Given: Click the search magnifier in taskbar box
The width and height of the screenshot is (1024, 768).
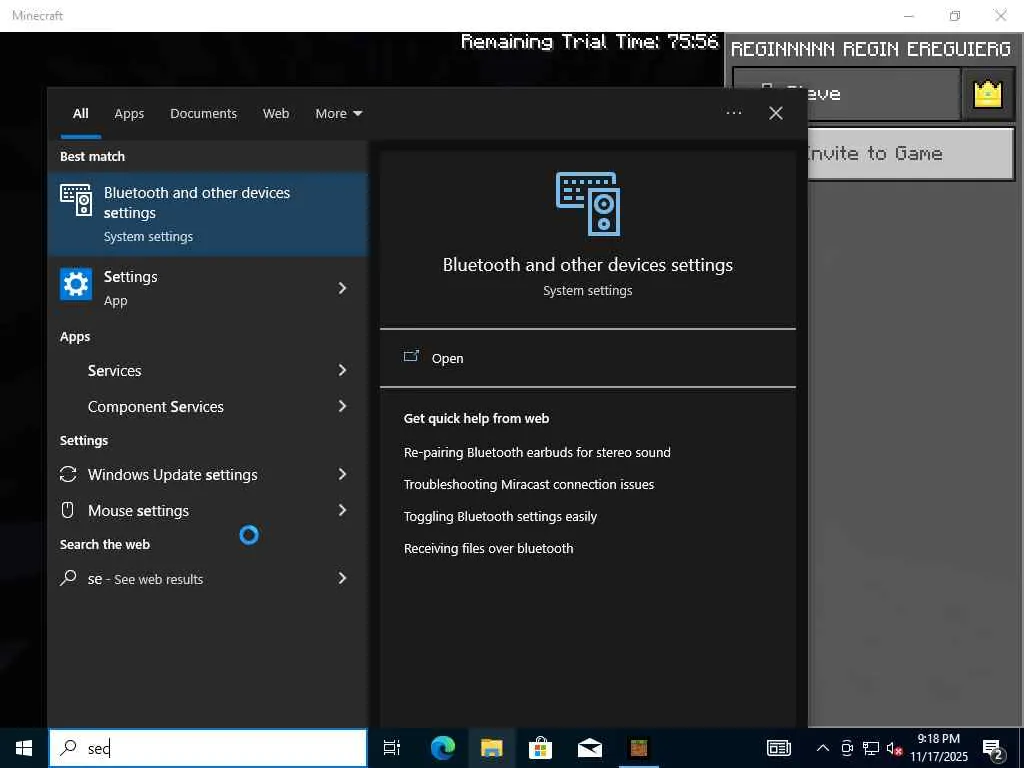Looking at the screenshot, I should point(68,748).
